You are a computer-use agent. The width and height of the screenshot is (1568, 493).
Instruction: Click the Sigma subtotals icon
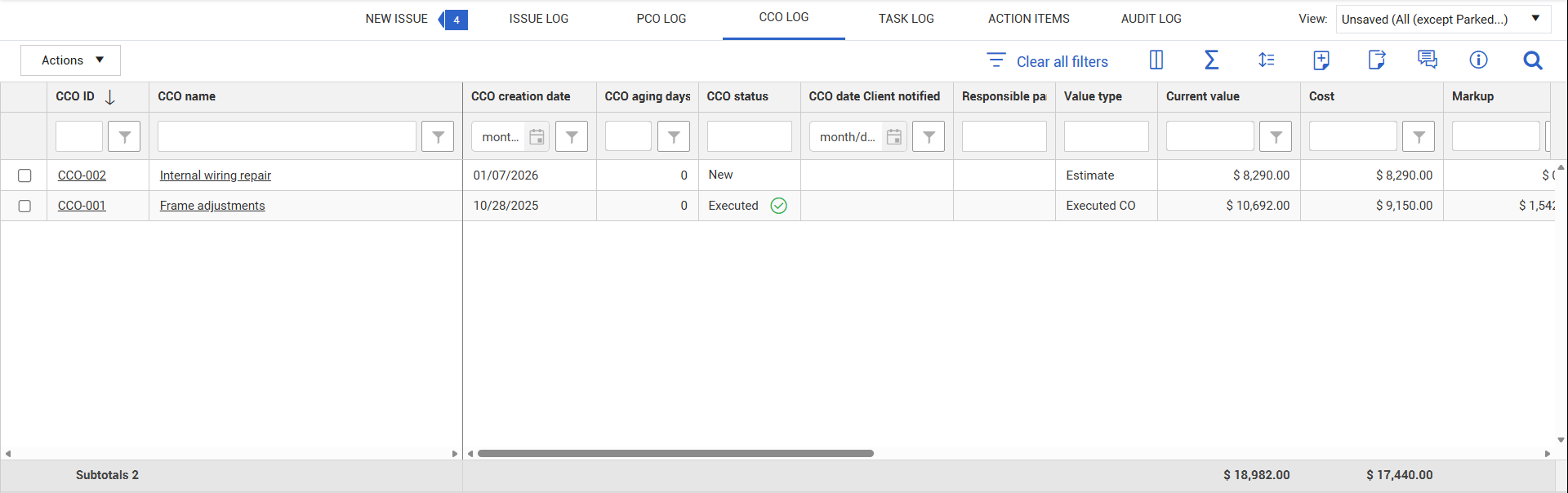tap(1211, 60)
